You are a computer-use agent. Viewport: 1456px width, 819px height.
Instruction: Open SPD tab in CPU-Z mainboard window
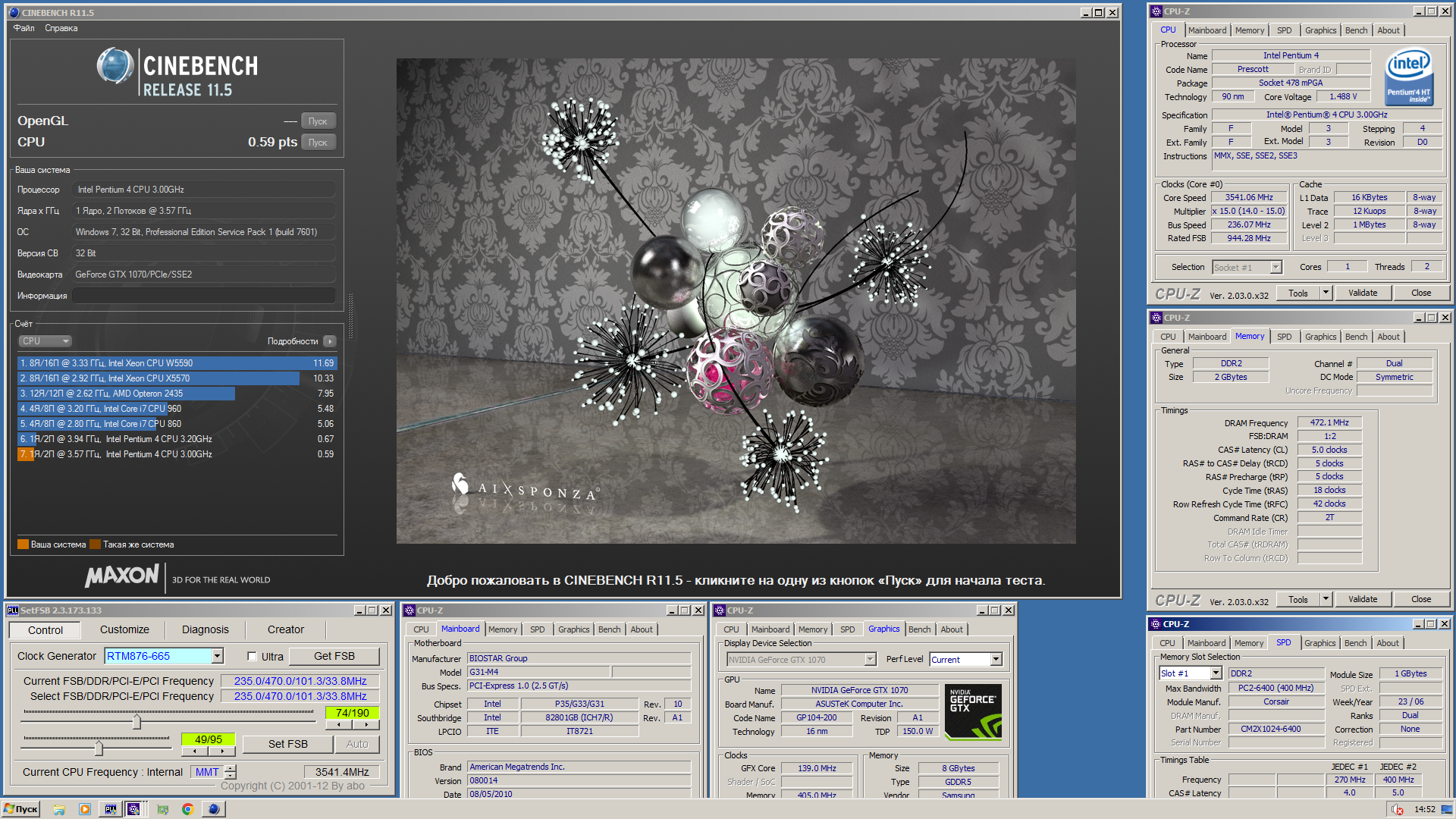(x=537, y=629)
